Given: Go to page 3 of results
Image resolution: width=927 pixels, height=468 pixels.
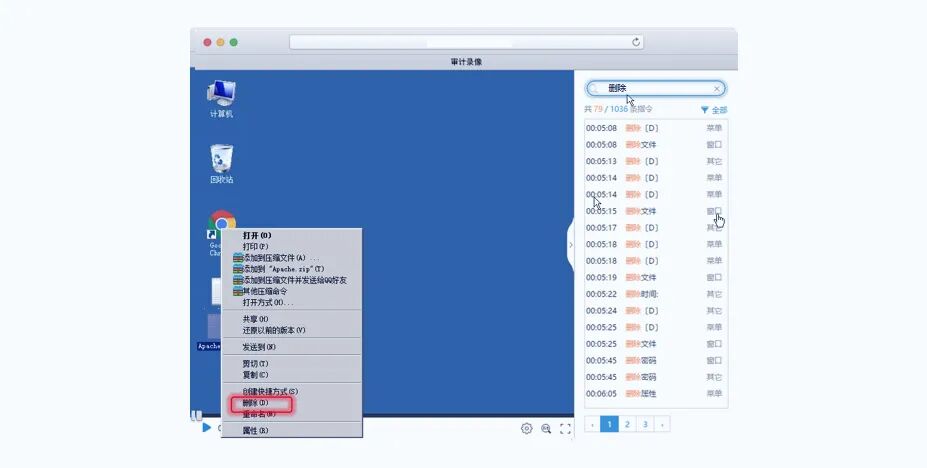Looking at the screenshot, I should (x=645, y=424).
